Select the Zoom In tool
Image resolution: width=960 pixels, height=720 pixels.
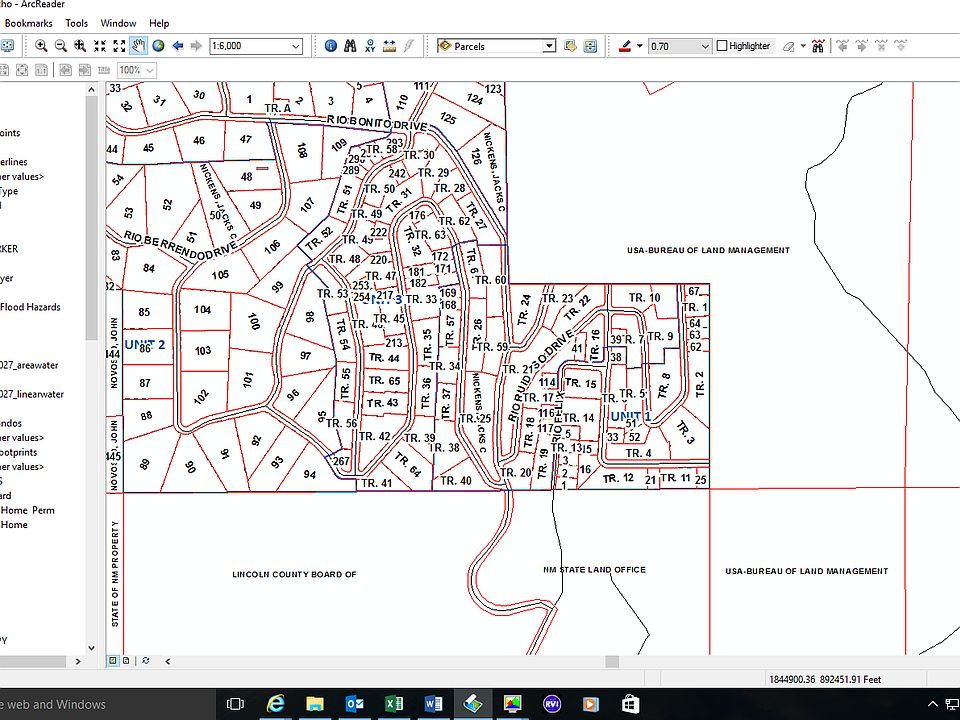pos(41,46)
